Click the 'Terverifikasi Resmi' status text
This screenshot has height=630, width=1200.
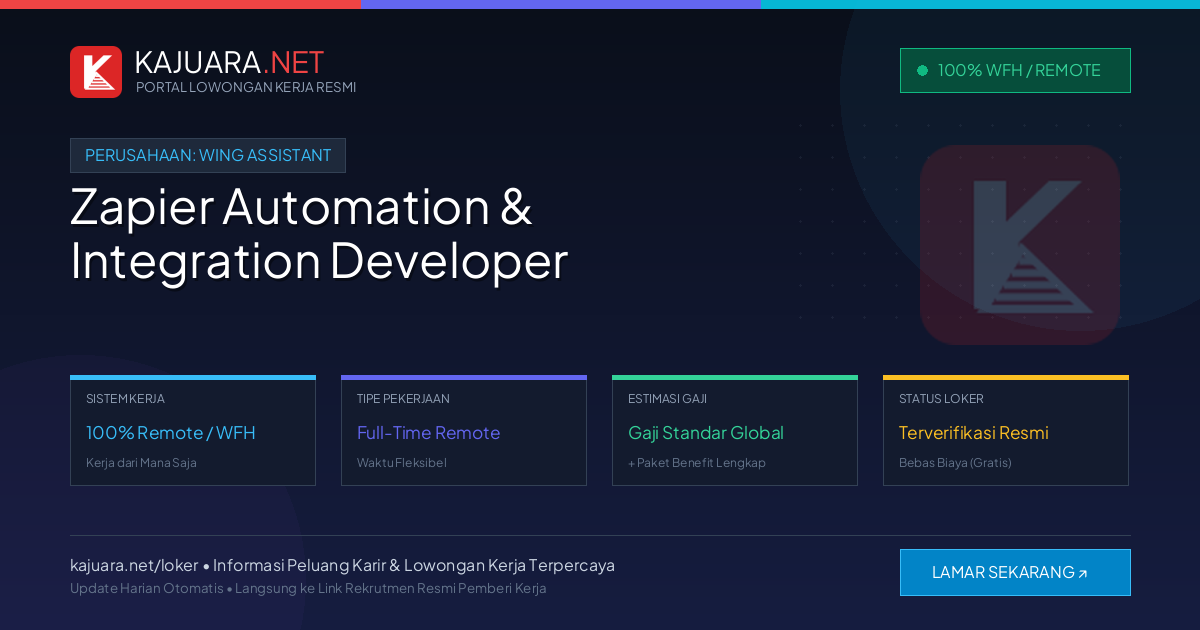coord(973,433)
